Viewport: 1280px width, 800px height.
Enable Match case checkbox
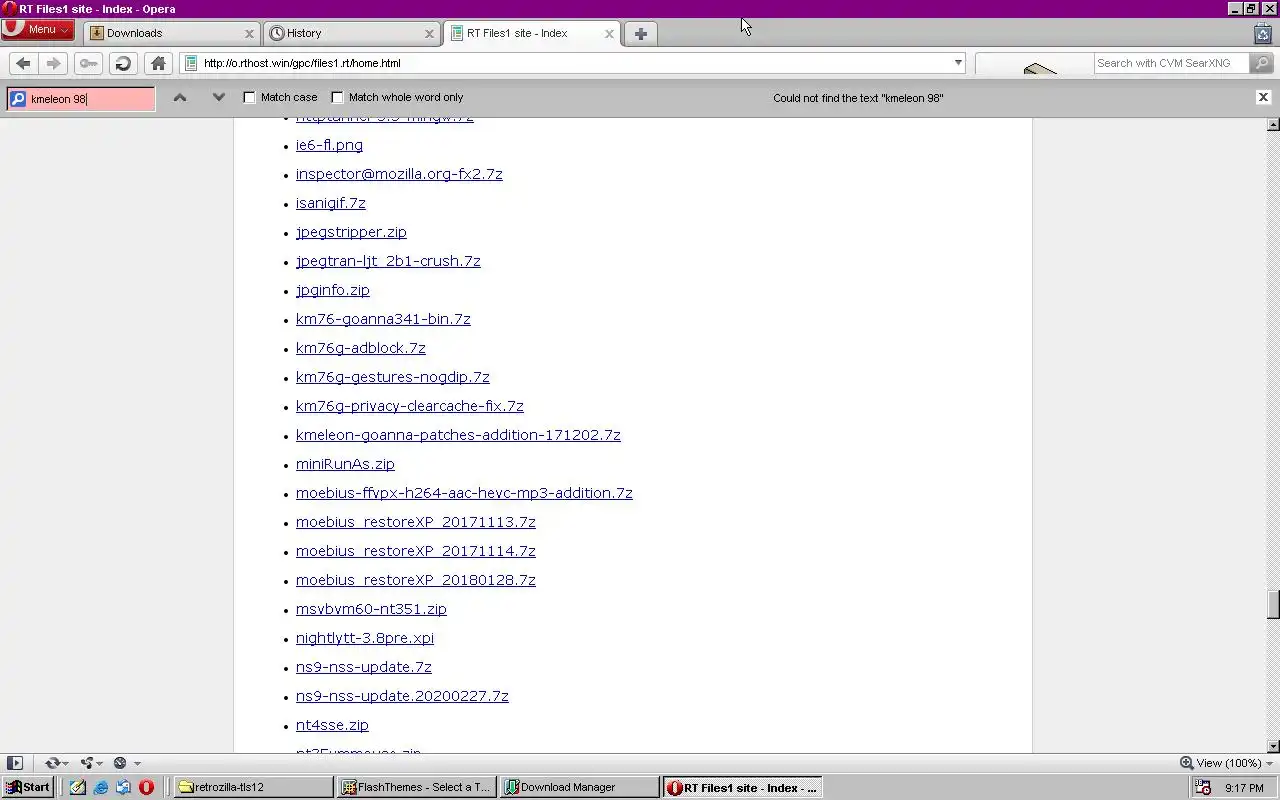click(250, 97)
